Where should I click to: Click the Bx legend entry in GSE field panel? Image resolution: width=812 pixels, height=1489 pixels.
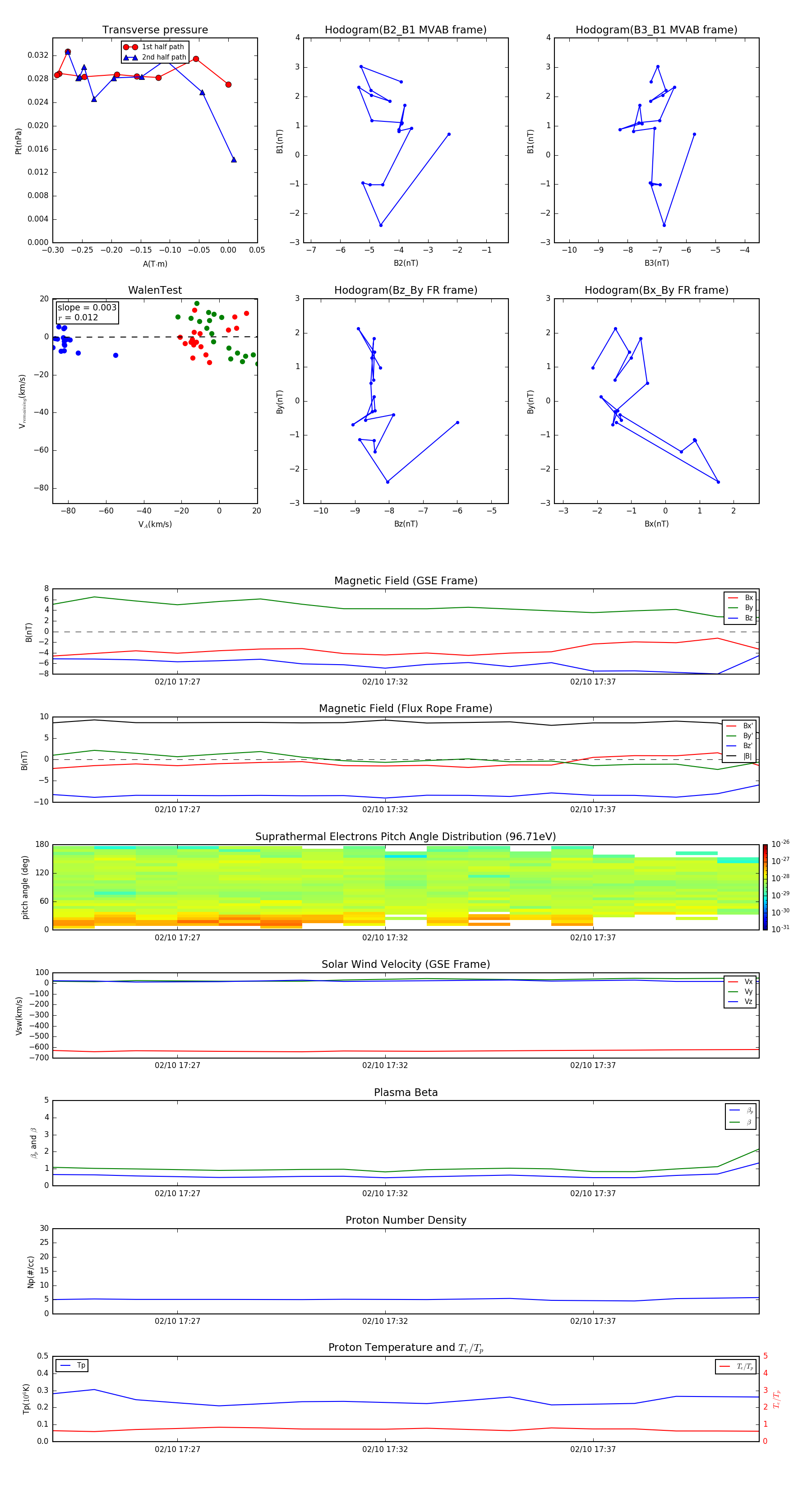(740, 598)
